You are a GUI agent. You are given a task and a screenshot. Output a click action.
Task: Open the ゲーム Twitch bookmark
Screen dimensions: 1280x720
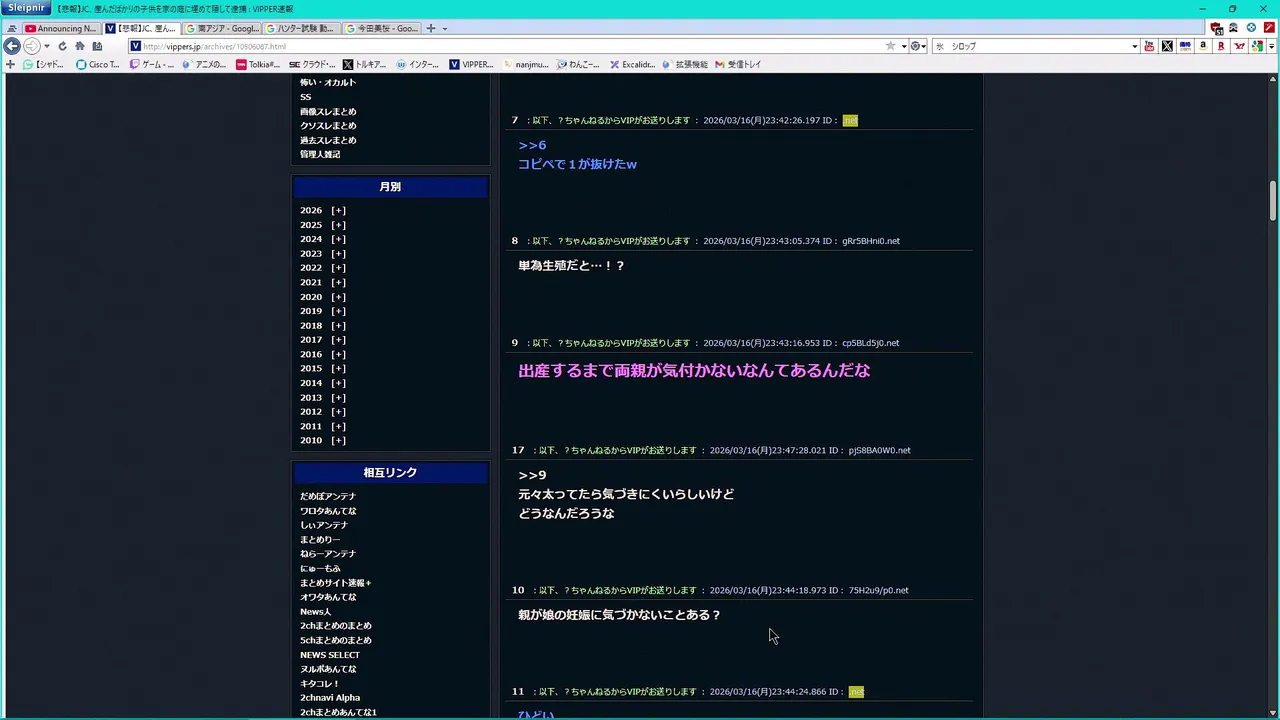[152, 64]
